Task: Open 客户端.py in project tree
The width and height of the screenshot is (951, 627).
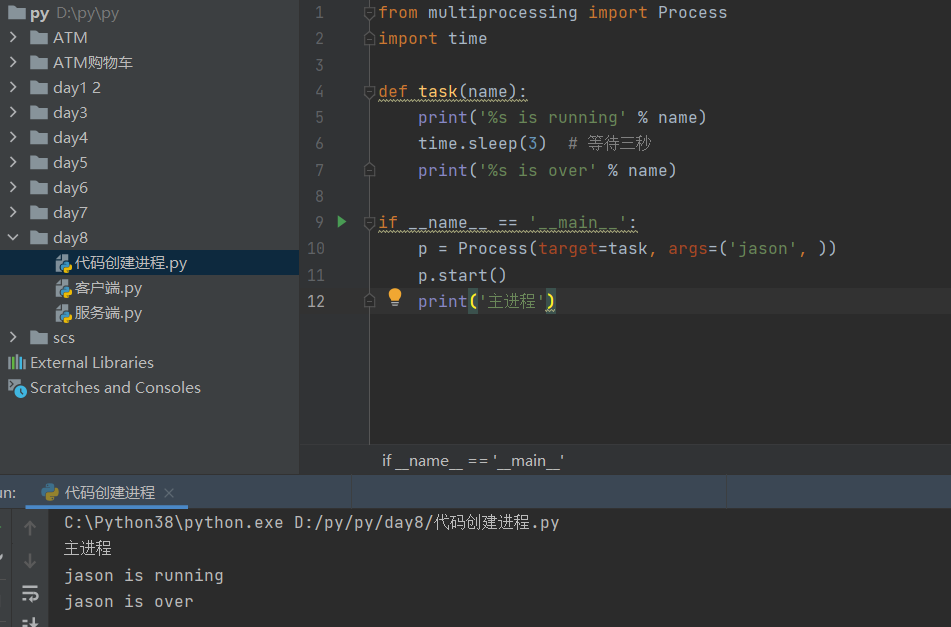Action: click(x=108, y=288)
